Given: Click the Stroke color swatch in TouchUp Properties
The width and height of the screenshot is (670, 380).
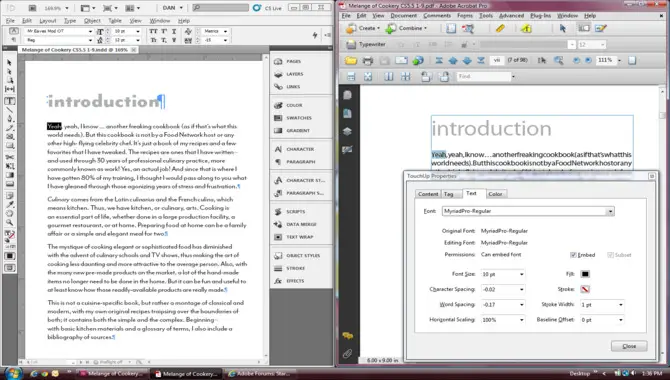Looking at the screenshot, I should [x=585, y=289].
